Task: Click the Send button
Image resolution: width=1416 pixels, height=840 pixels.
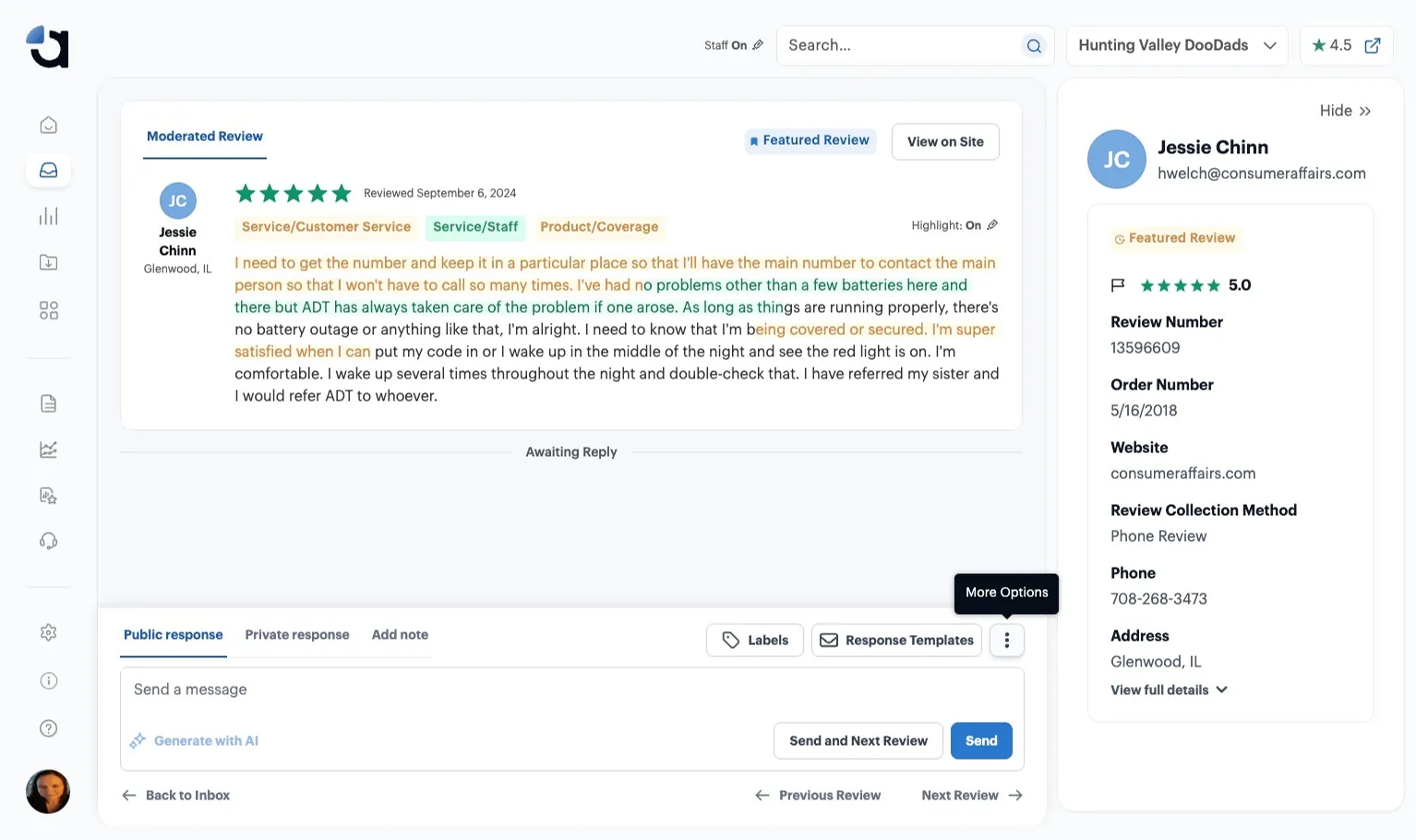Action: click(x=981, y=740)
